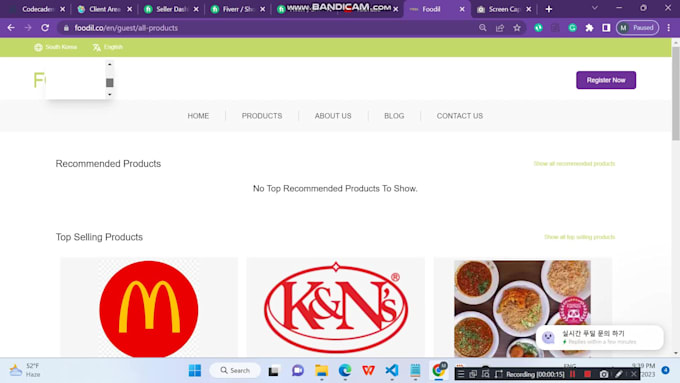Image resolution: width=680 pixels, height=383 pixels.
Task: Open the Chrome extensions puzzle menu
Action: (x=589, y=28)
